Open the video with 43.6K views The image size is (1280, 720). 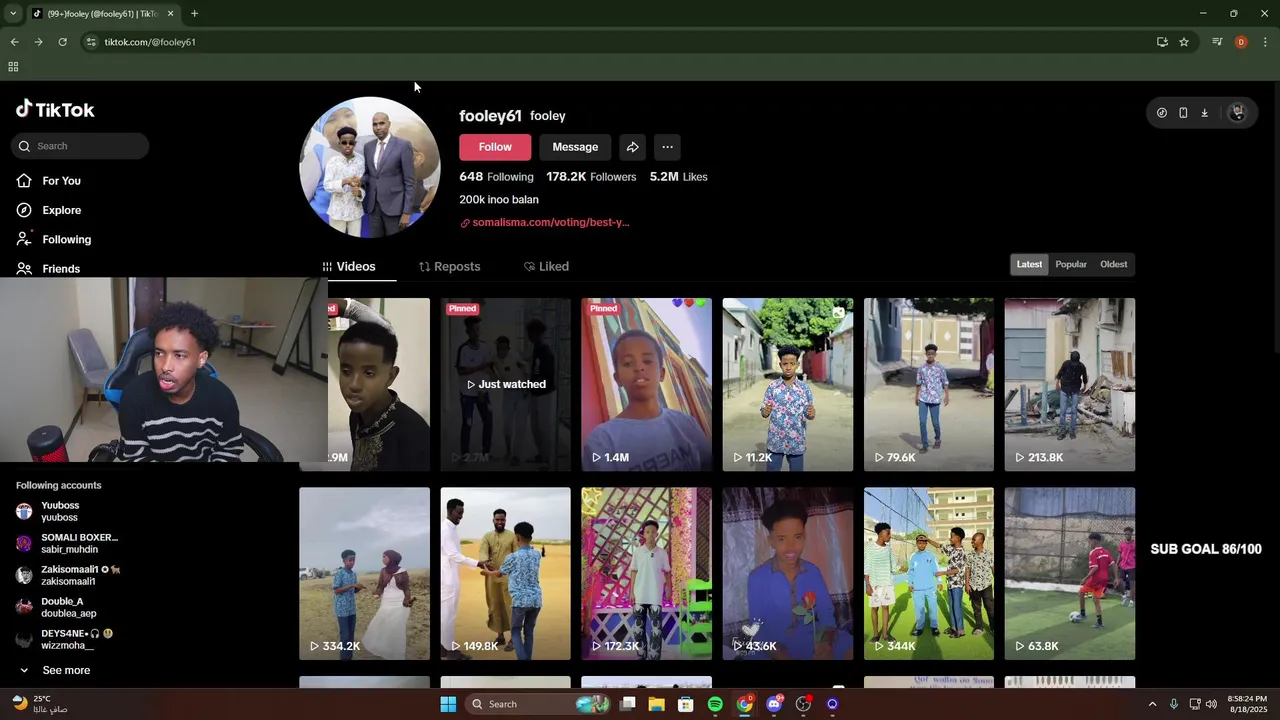point(788,573)
